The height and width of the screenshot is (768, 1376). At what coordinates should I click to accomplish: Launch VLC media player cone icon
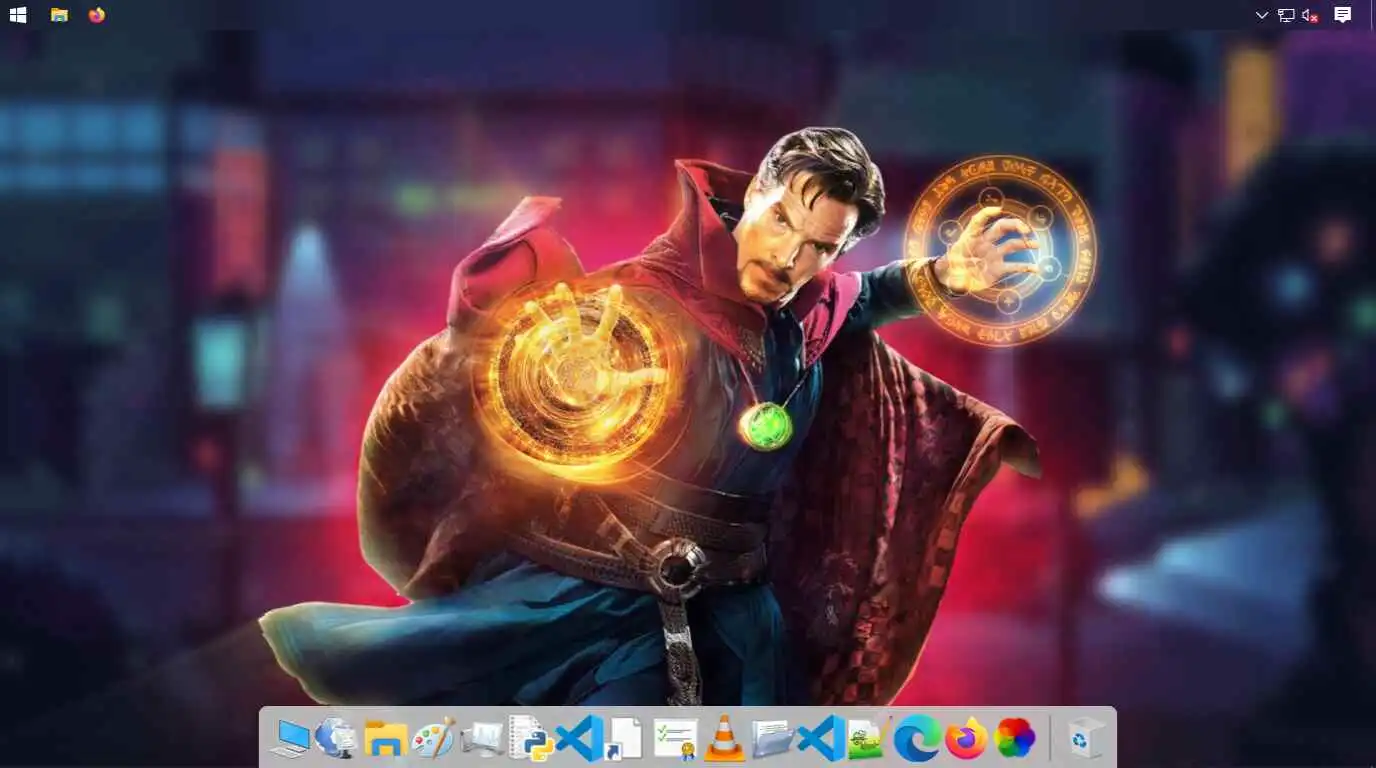[724, 739]
